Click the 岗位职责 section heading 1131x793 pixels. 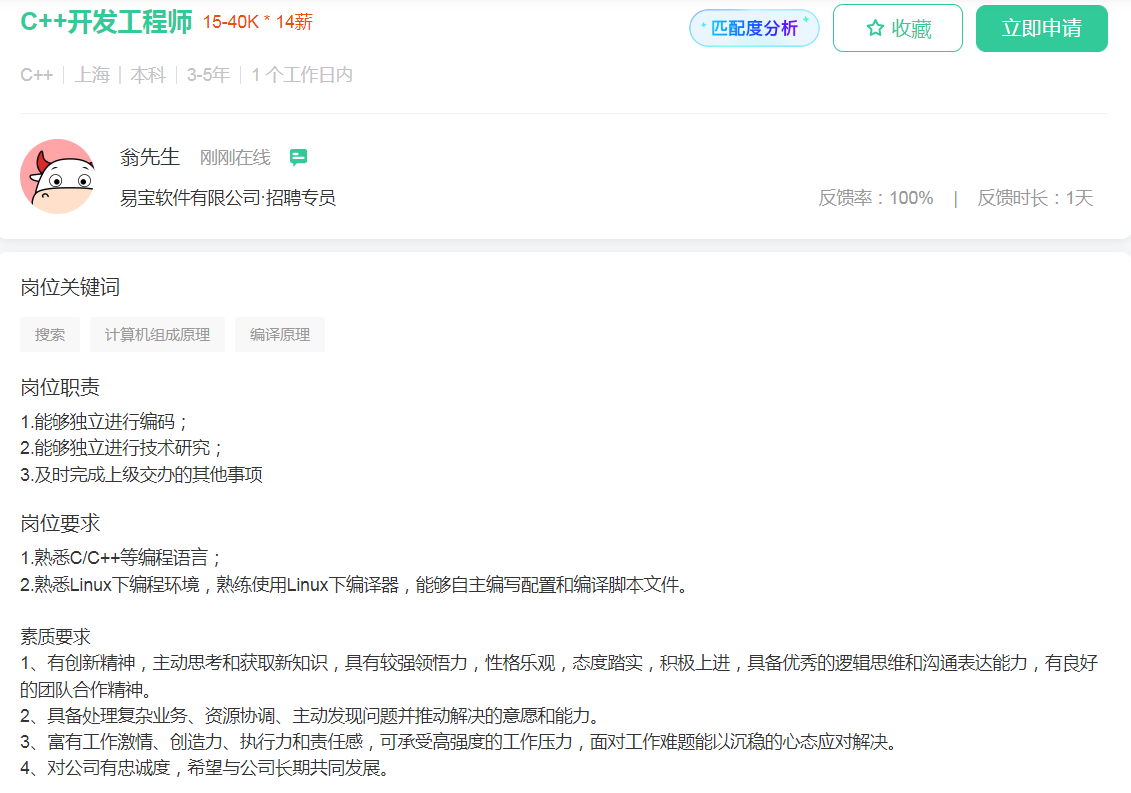tap(60, 388)
